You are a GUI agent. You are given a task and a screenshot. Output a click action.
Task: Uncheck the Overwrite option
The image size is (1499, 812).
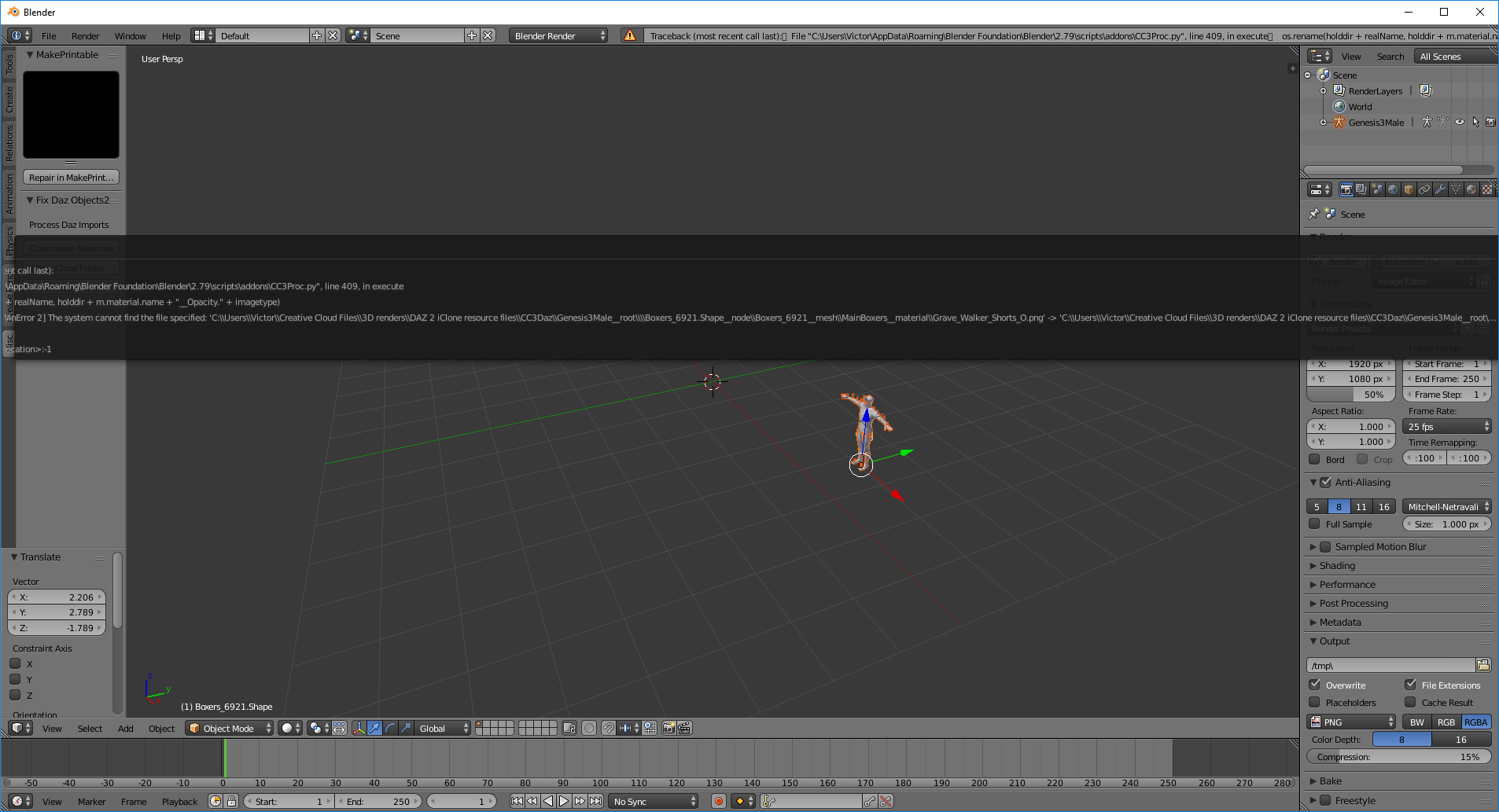tap(1314, 685)
